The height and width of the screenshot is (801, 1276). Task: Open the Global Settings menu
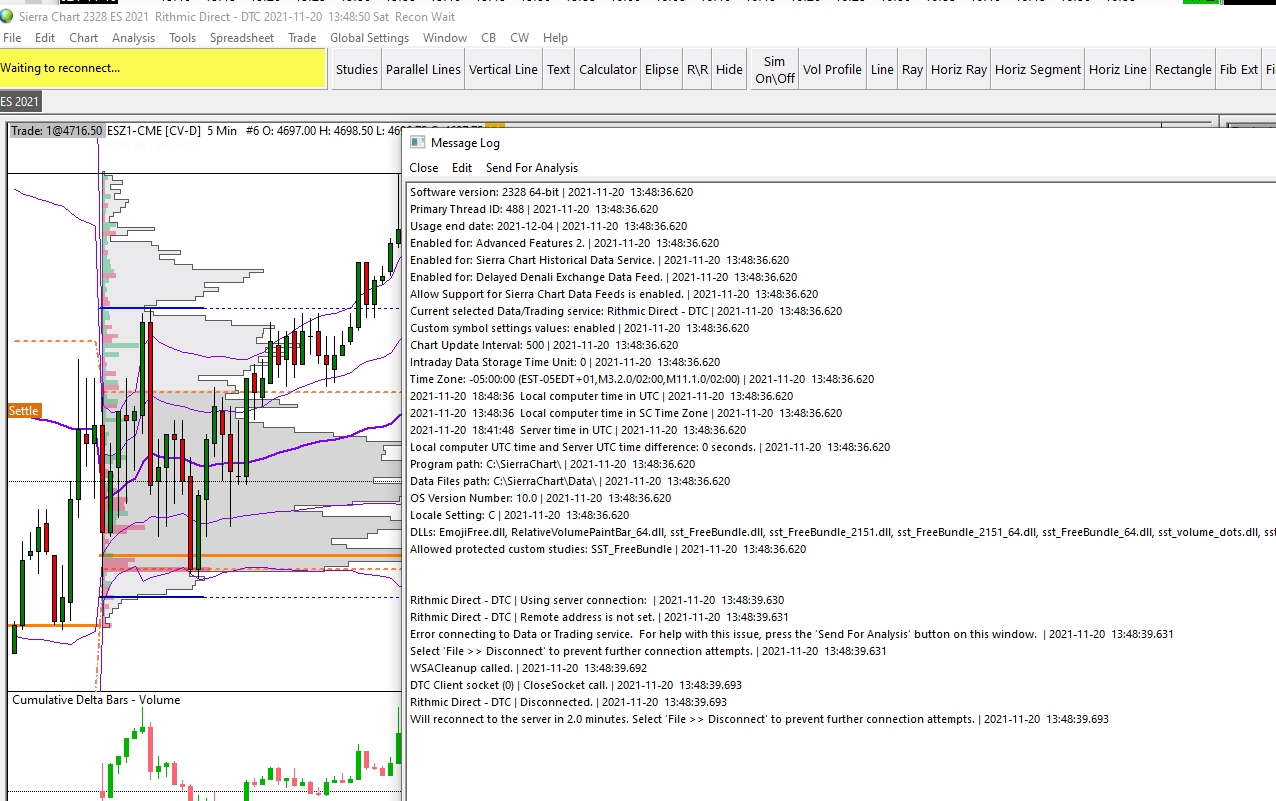point(370,38)
